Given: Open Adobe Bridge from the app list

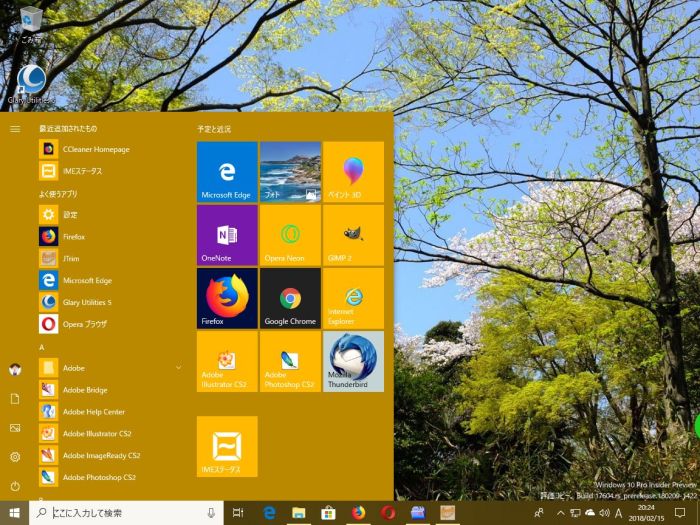Looking at the screenshot, I should coord(85,390).
